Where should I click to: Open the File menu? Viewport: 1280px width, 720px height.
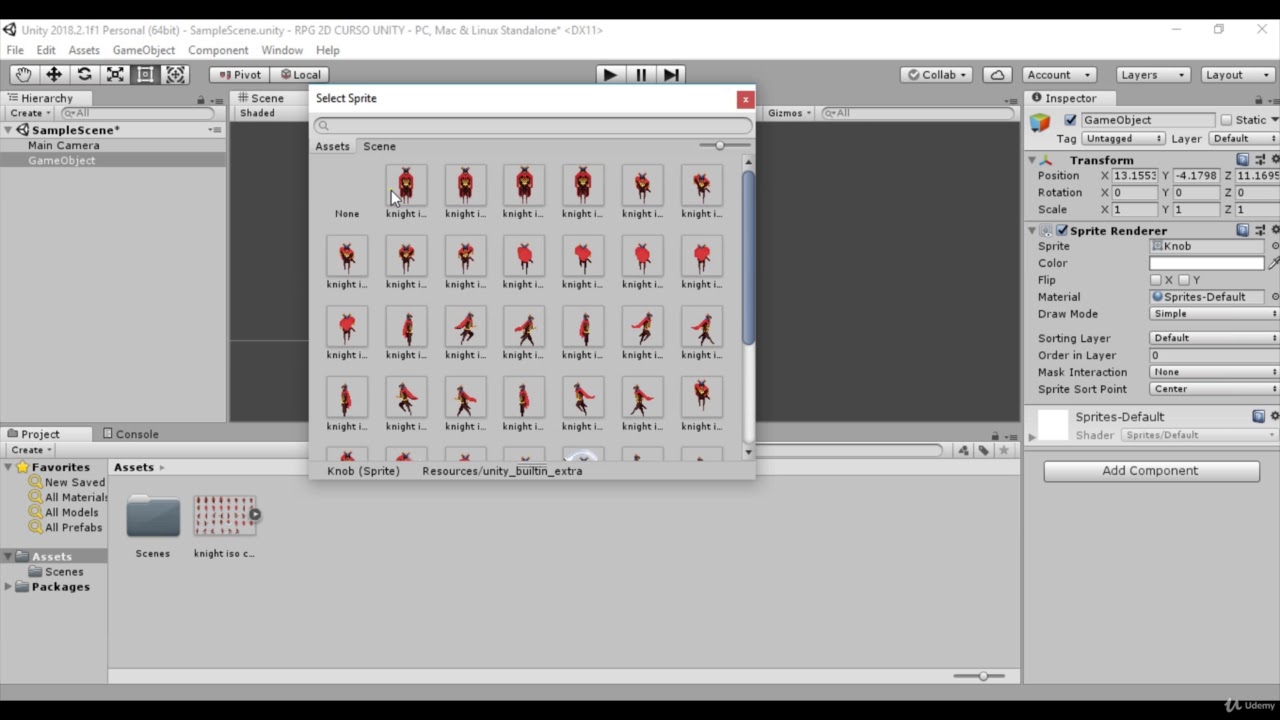tap(15, 50)
